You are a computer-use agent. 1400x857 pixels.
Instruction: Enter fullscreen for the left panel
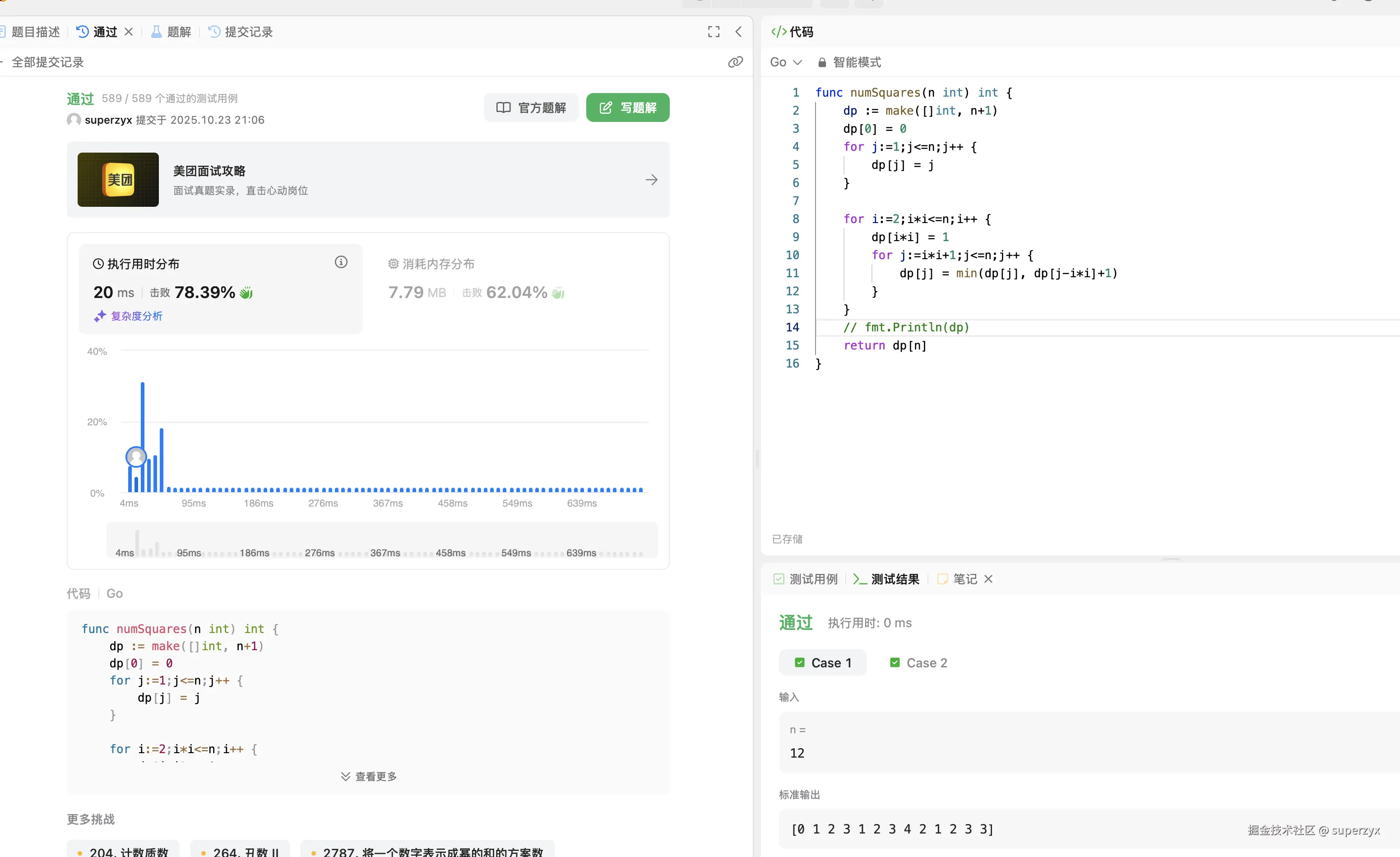coord(714,32)
